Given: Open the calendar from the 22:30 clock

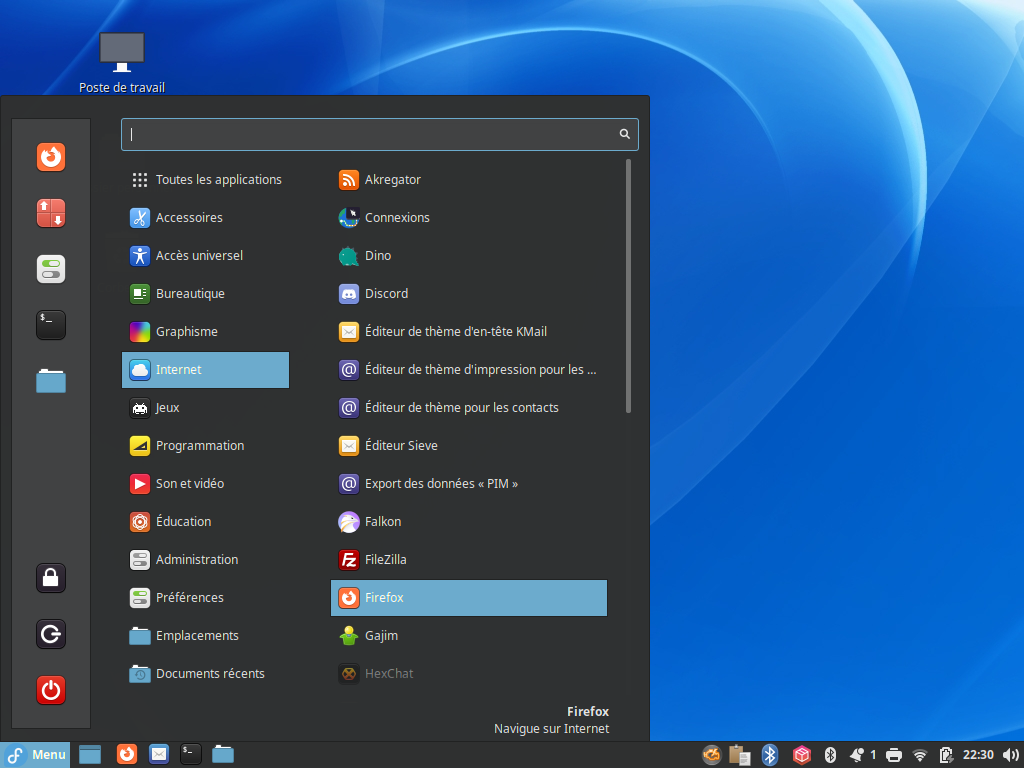Looking at the screenshot, I should click(x=978, y=755).
